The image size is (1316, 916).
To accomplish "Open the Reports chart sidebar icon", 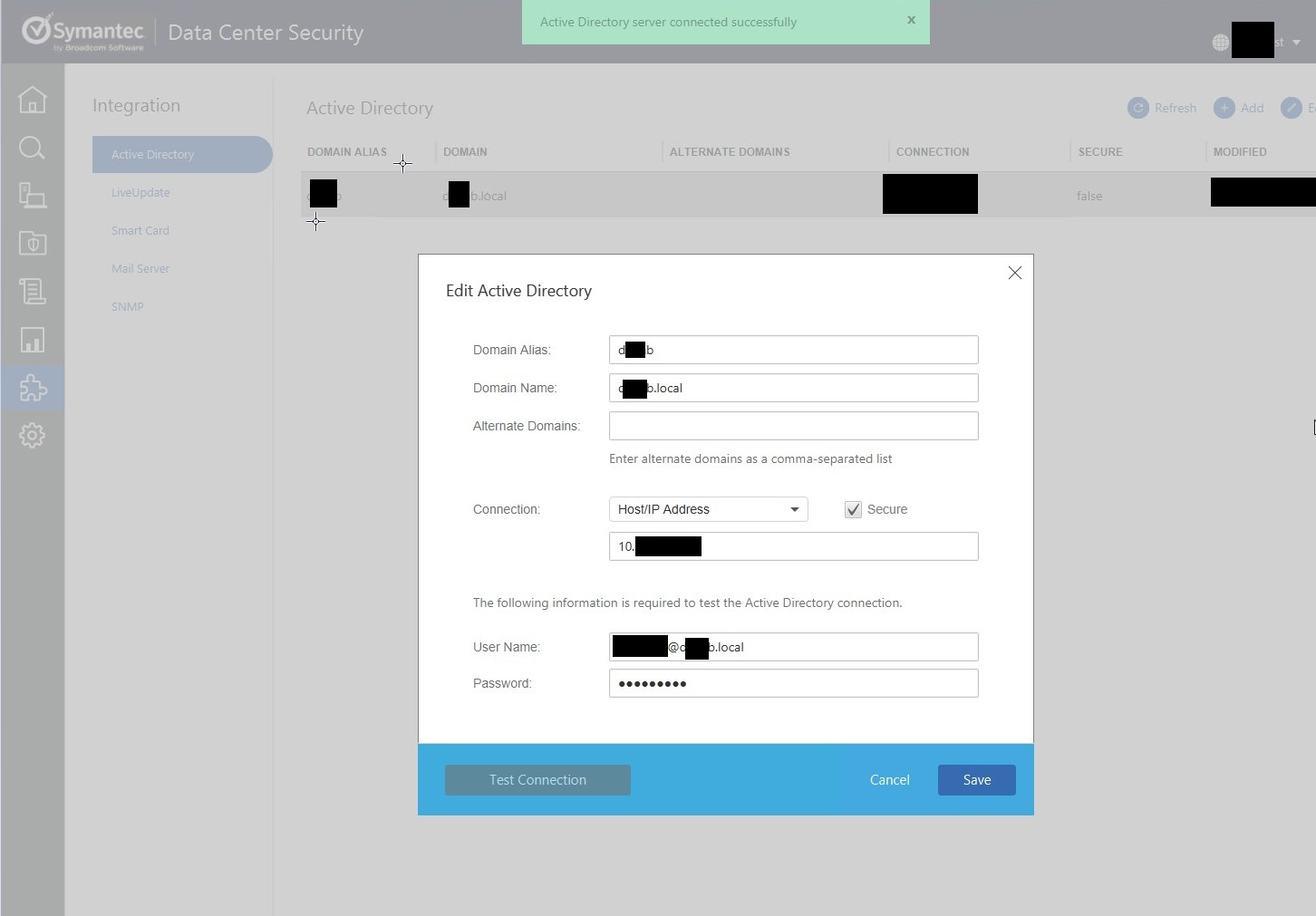I will pos(33,341).
